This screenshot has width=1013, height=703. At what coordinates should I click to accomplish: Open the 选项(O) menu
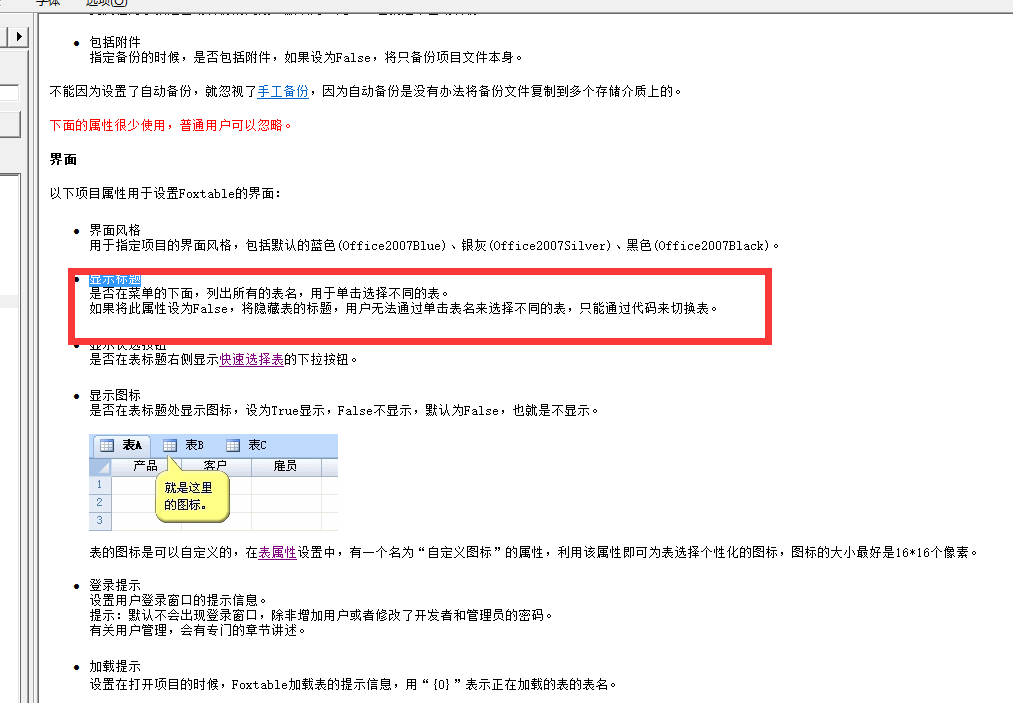point(106,3)
